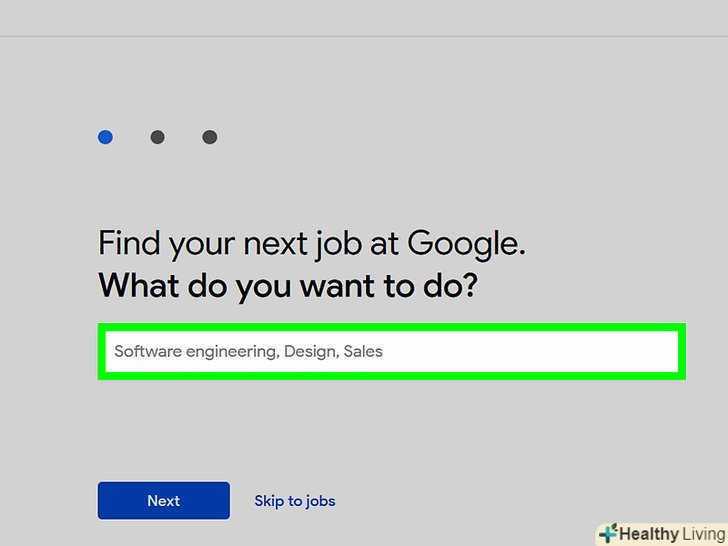
Task: Select the second step indicator dot
Action: pos(157,137)
